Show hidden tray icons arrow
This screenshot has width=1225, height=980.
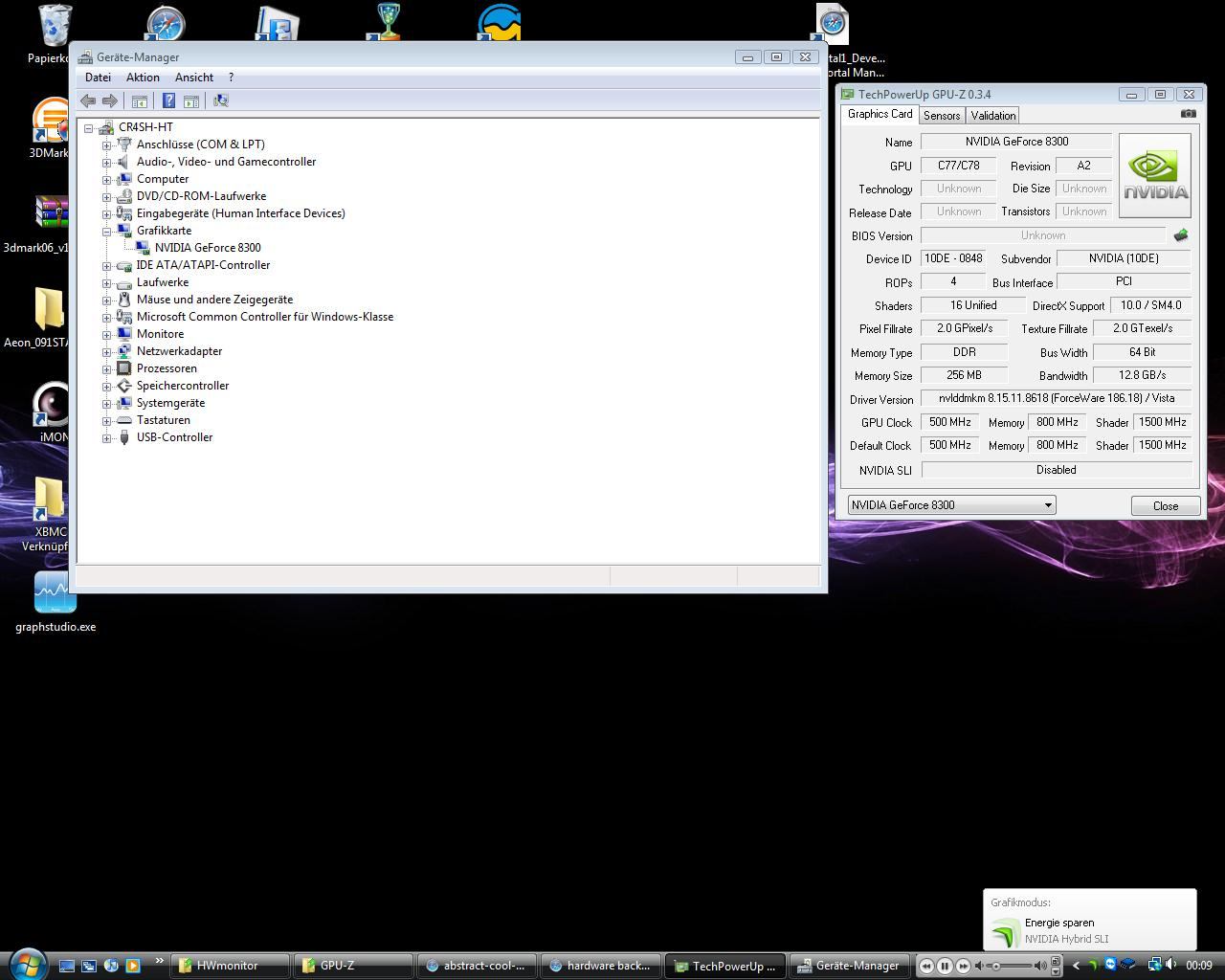[x=1076, y=966]
